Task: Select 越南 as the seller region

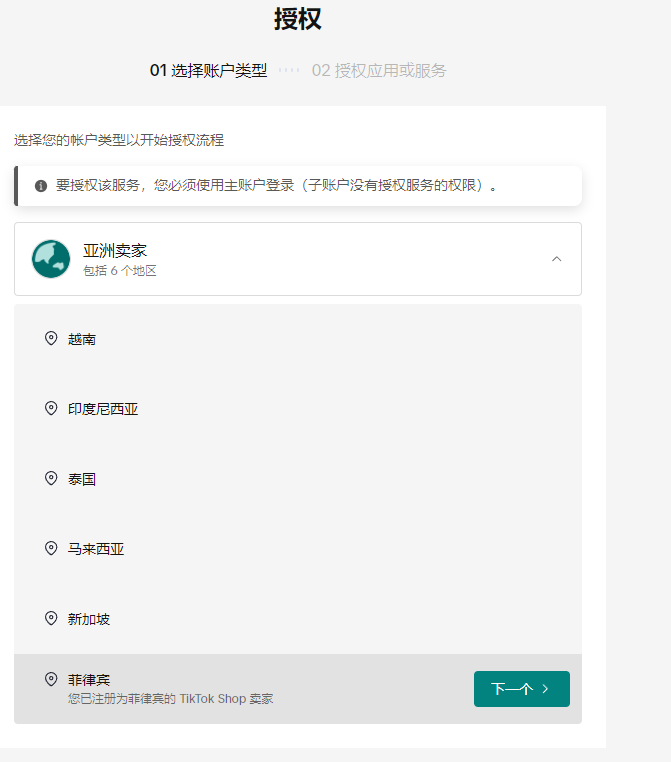Action: 82,340
